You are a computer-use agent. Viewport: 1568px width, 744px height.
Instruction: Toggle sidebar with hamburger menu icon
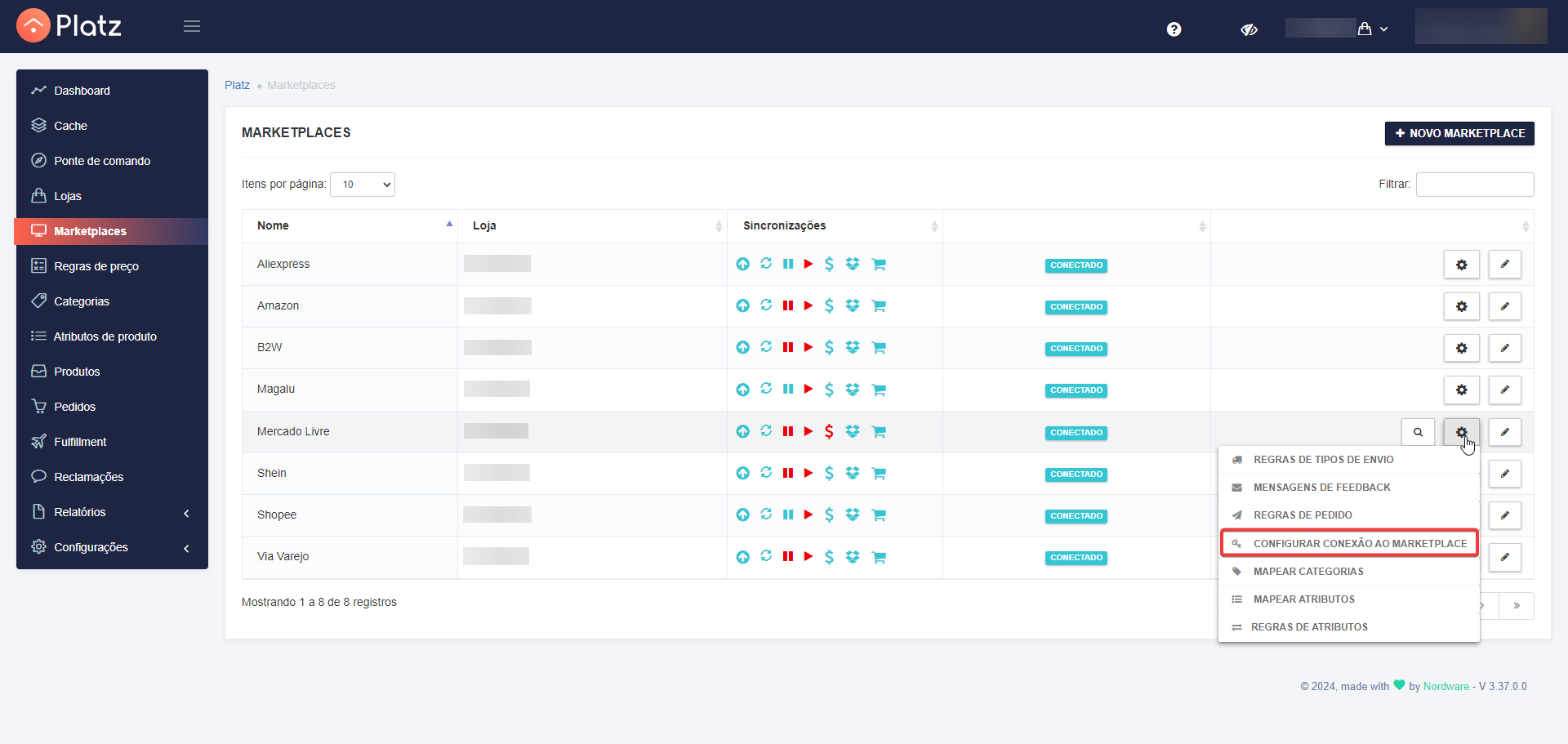click(192, 26)
